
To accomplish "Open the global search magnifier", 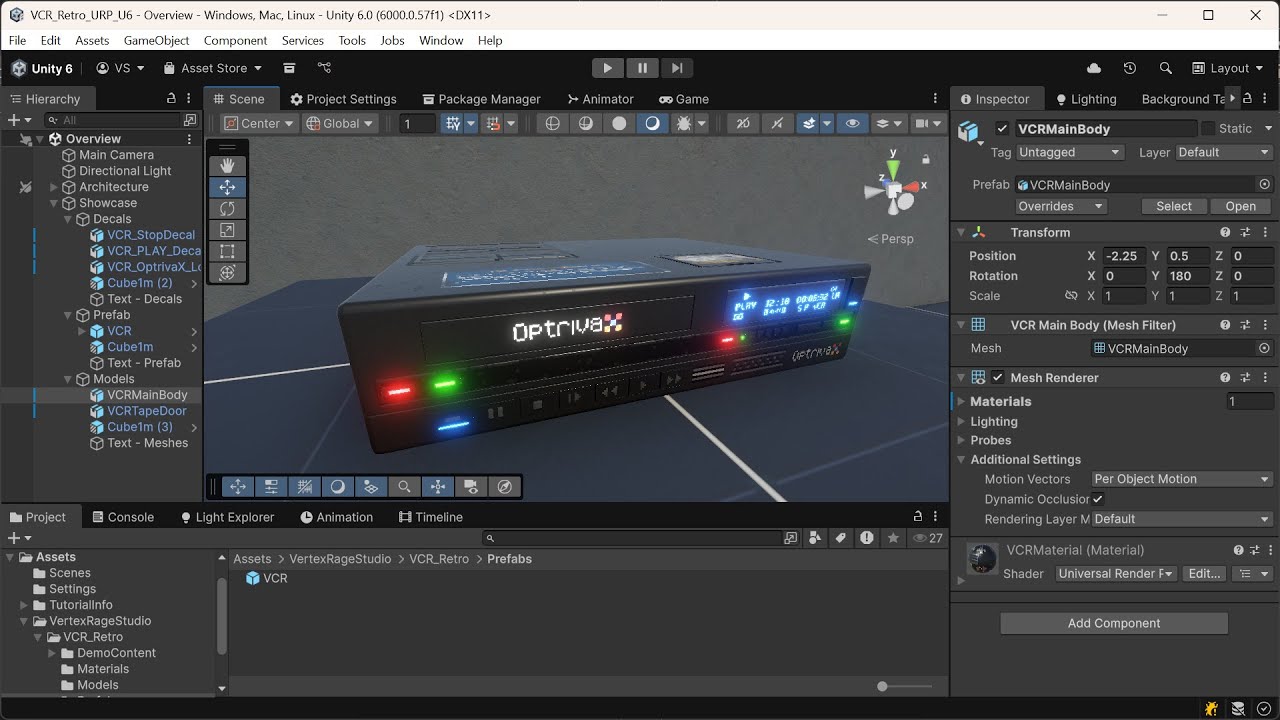I will click(1165, 68).
